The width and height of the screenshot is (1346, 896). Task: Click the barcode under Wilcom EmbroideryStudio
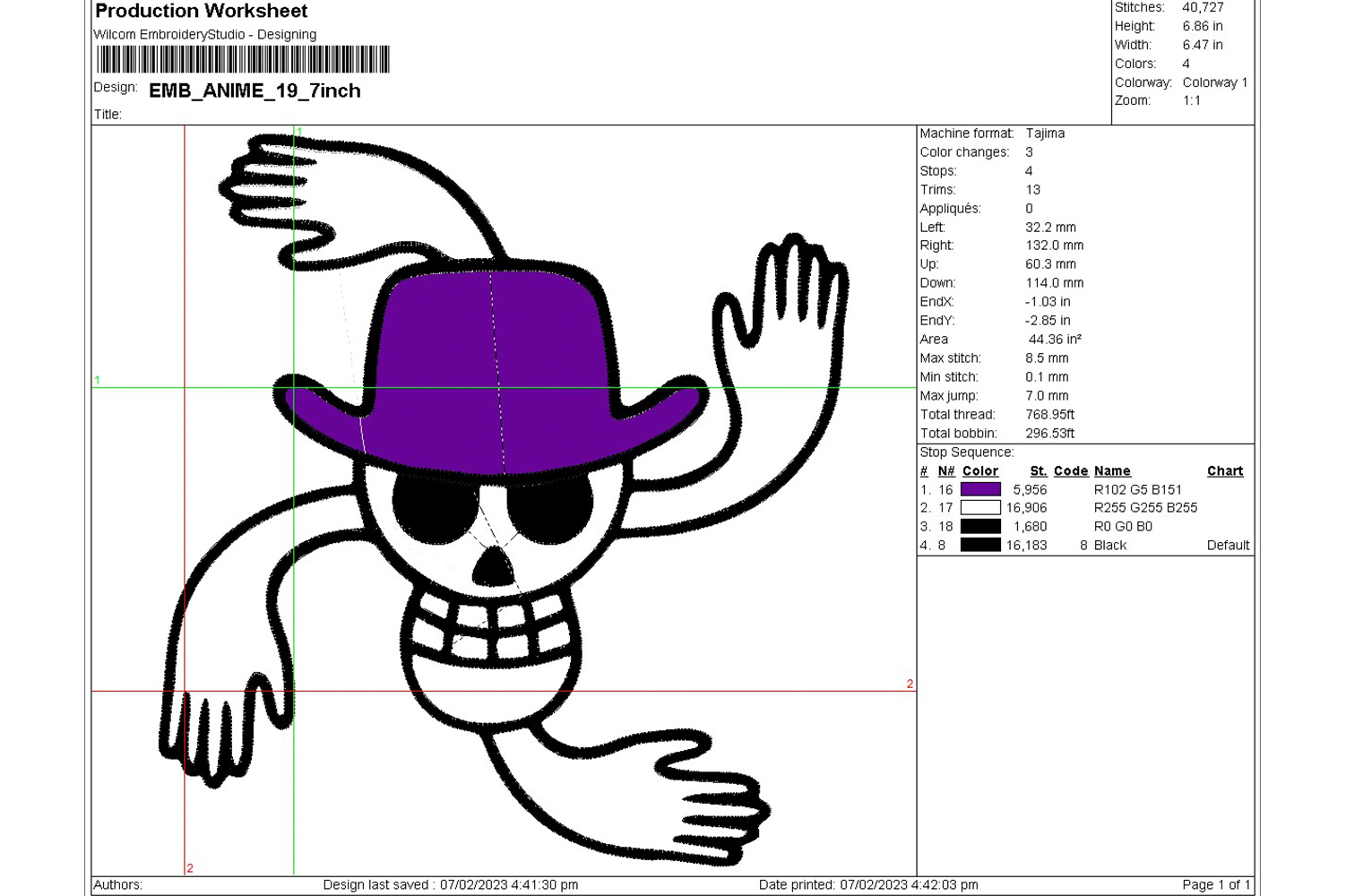[x=243, y=60]
